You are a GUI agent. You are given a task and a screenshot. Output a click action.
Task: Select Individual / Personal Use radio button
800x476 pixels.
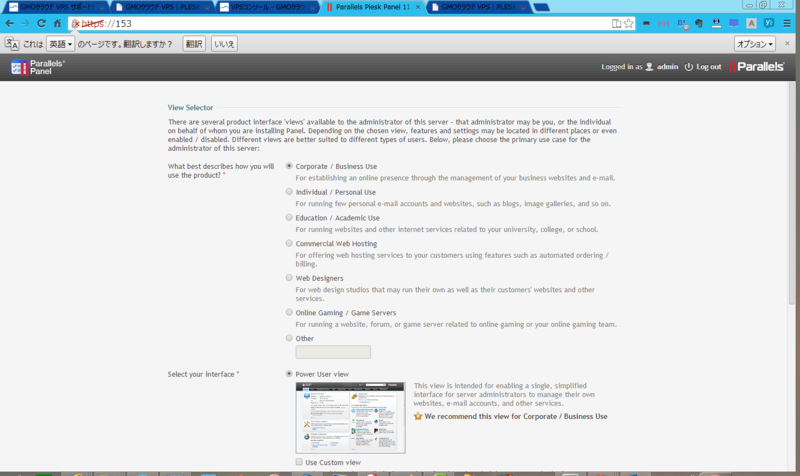289,191
